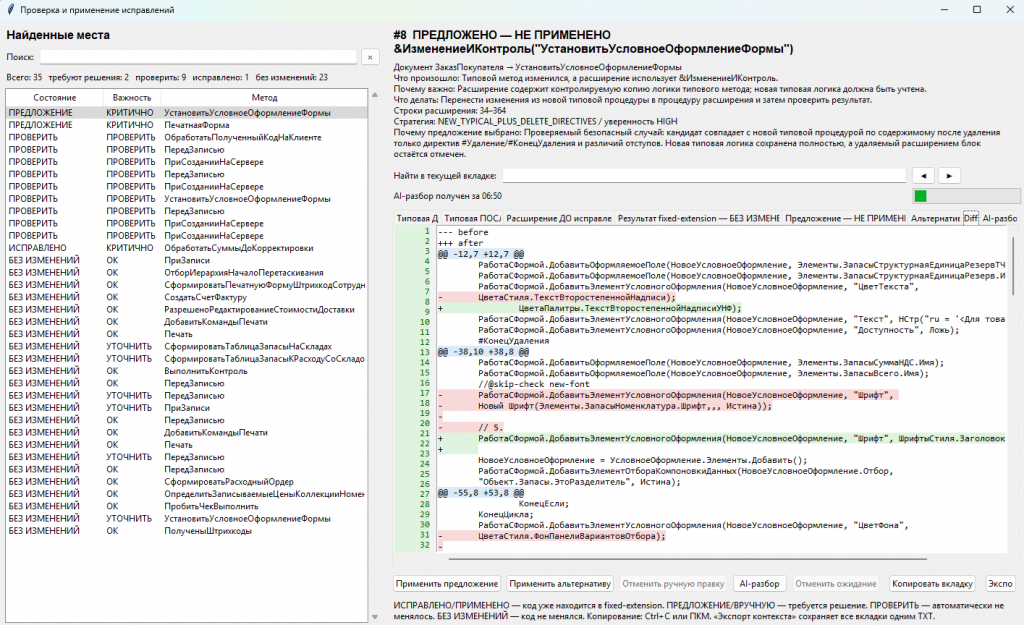Screen dimensions: 1024x625
Task: Select the ОбработатьПолученныйКодНаКлиенте row
Action: pos(187,137)
